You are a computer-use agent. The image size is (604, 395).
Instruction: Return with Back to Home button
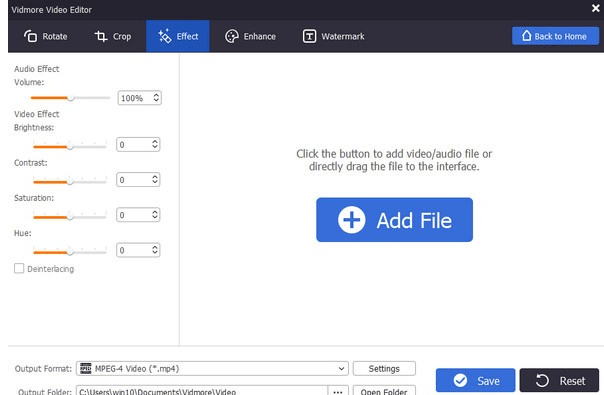555,36
